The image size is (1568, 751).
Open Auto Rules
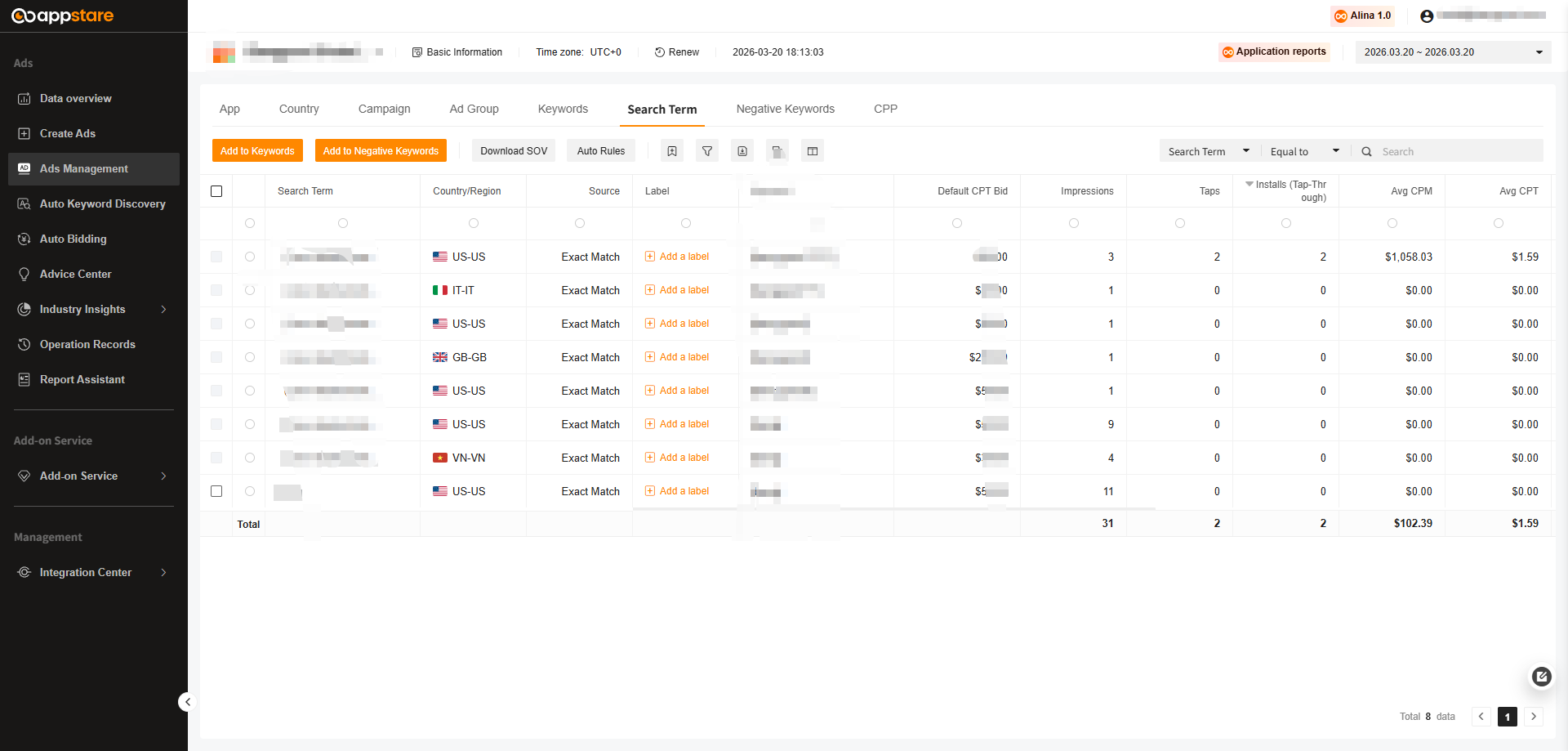click(x=601, y=151)
